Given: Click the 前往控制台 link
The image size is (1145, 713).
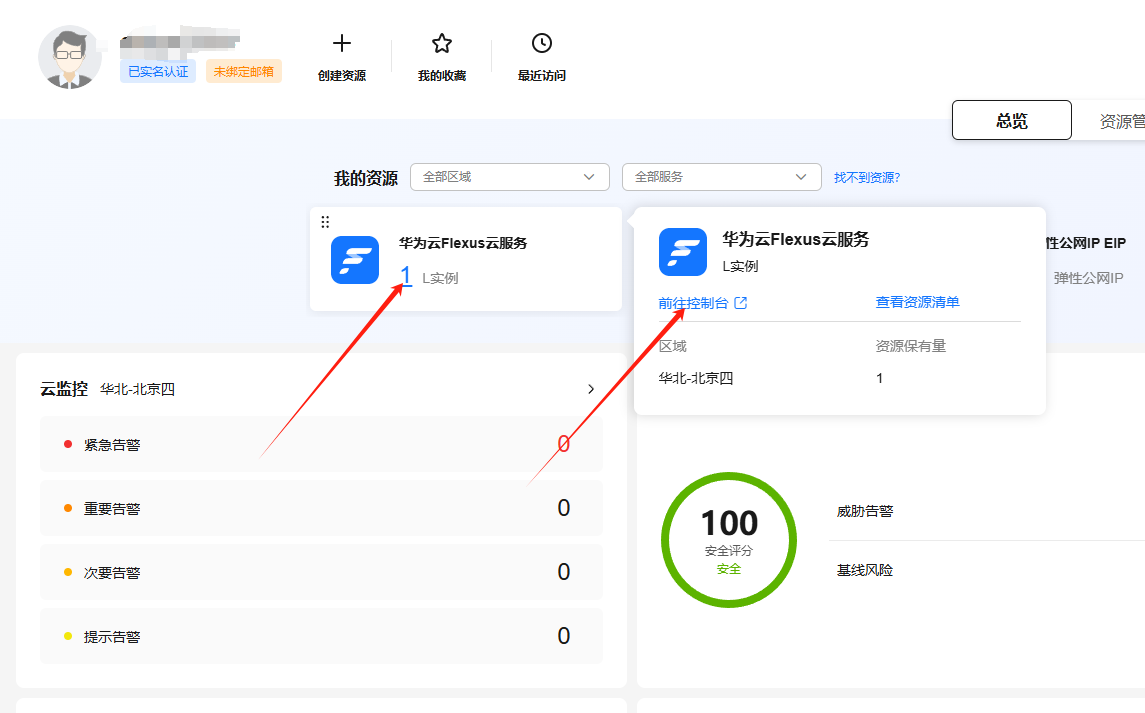Looking at the screenshot, I should (694, 303).
